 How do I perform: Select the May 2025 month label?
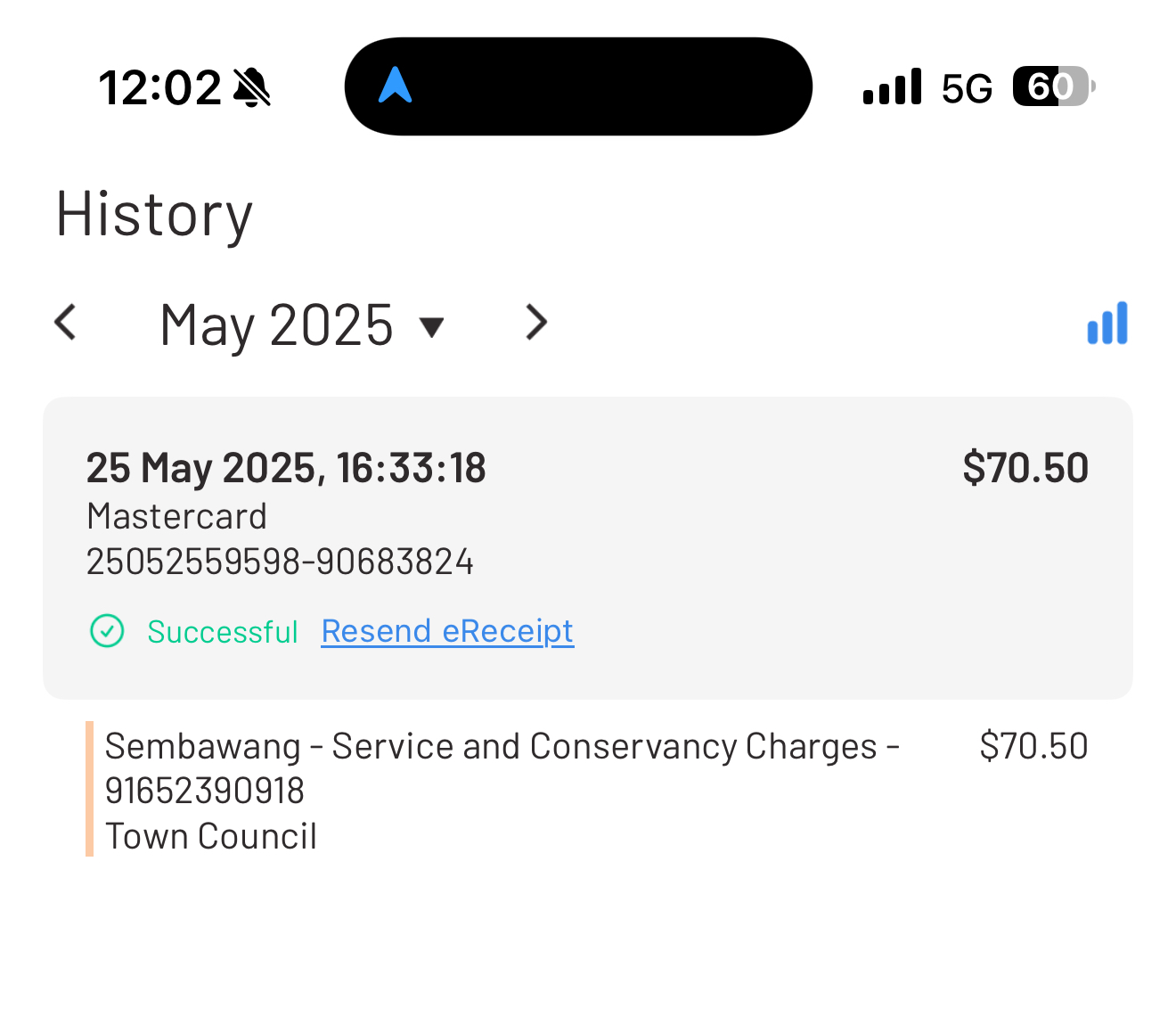click(x=276, y=325)
